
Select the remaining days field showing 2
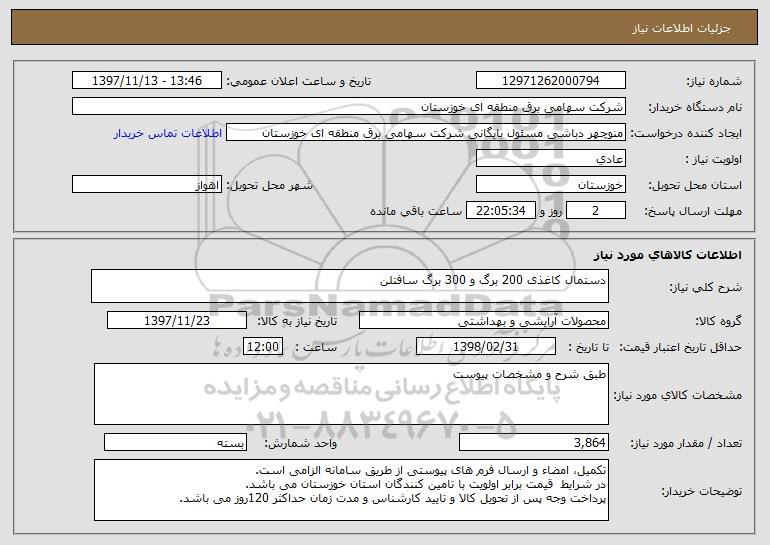pos(596,211)
